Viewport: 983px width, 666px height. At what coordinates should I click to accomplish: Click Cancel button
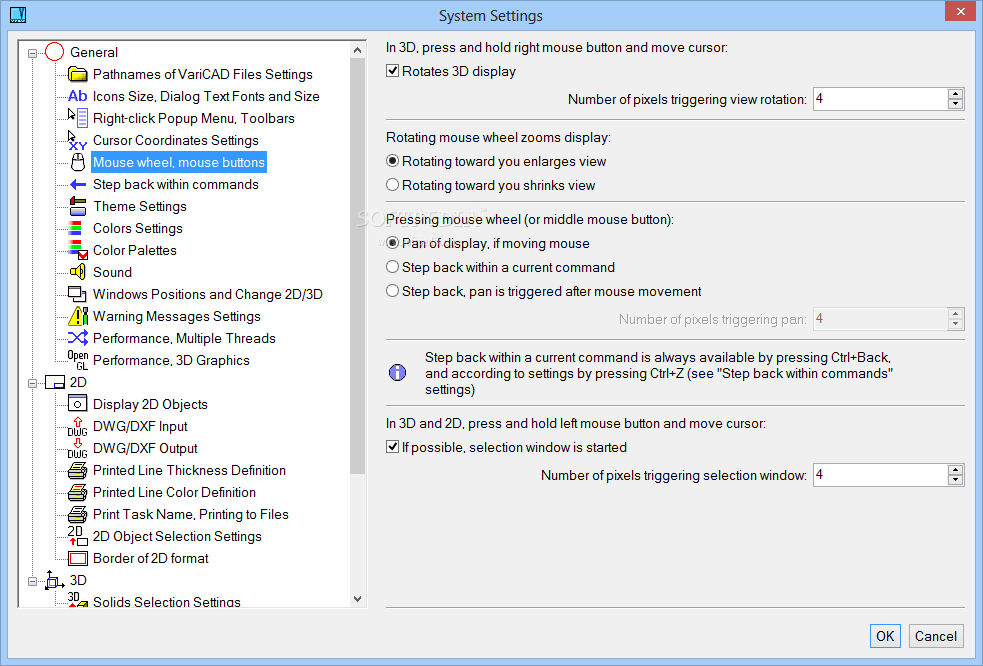tap(936, 637)
